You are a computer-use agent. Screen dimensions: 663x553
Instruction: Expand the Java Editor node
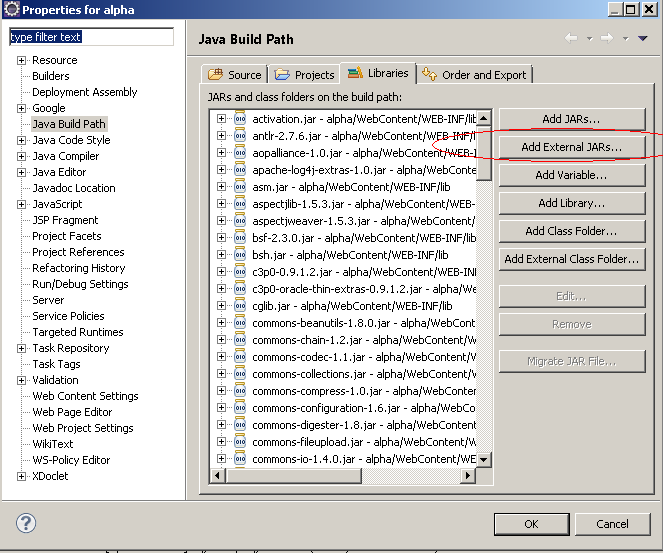22,172
